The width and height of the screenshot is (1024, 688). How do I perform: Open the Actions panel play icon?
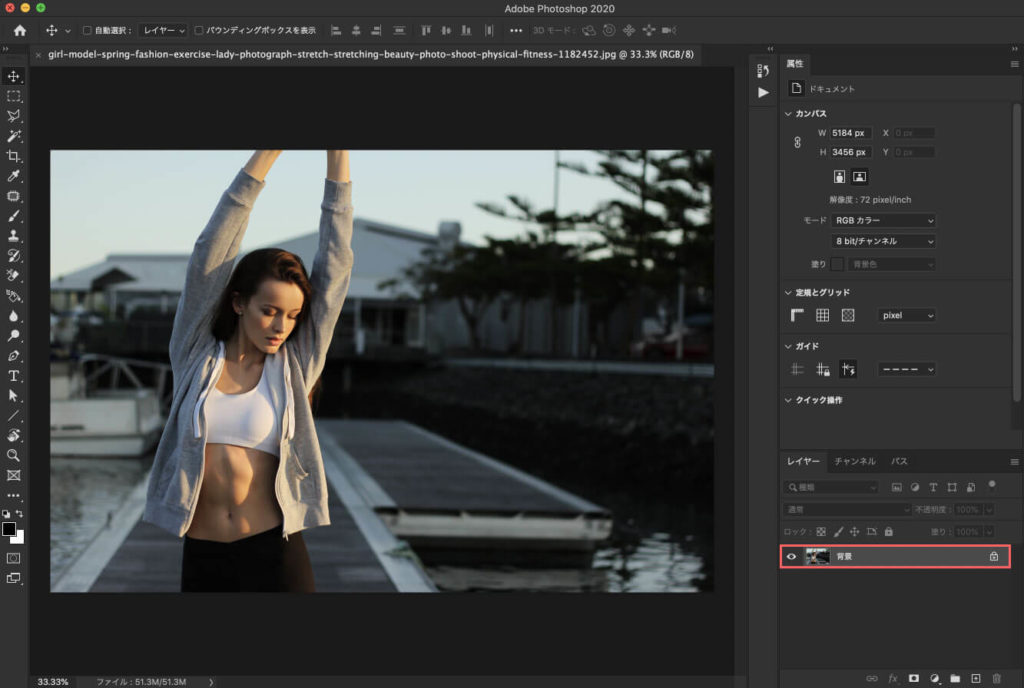click(x=763, y=93)
